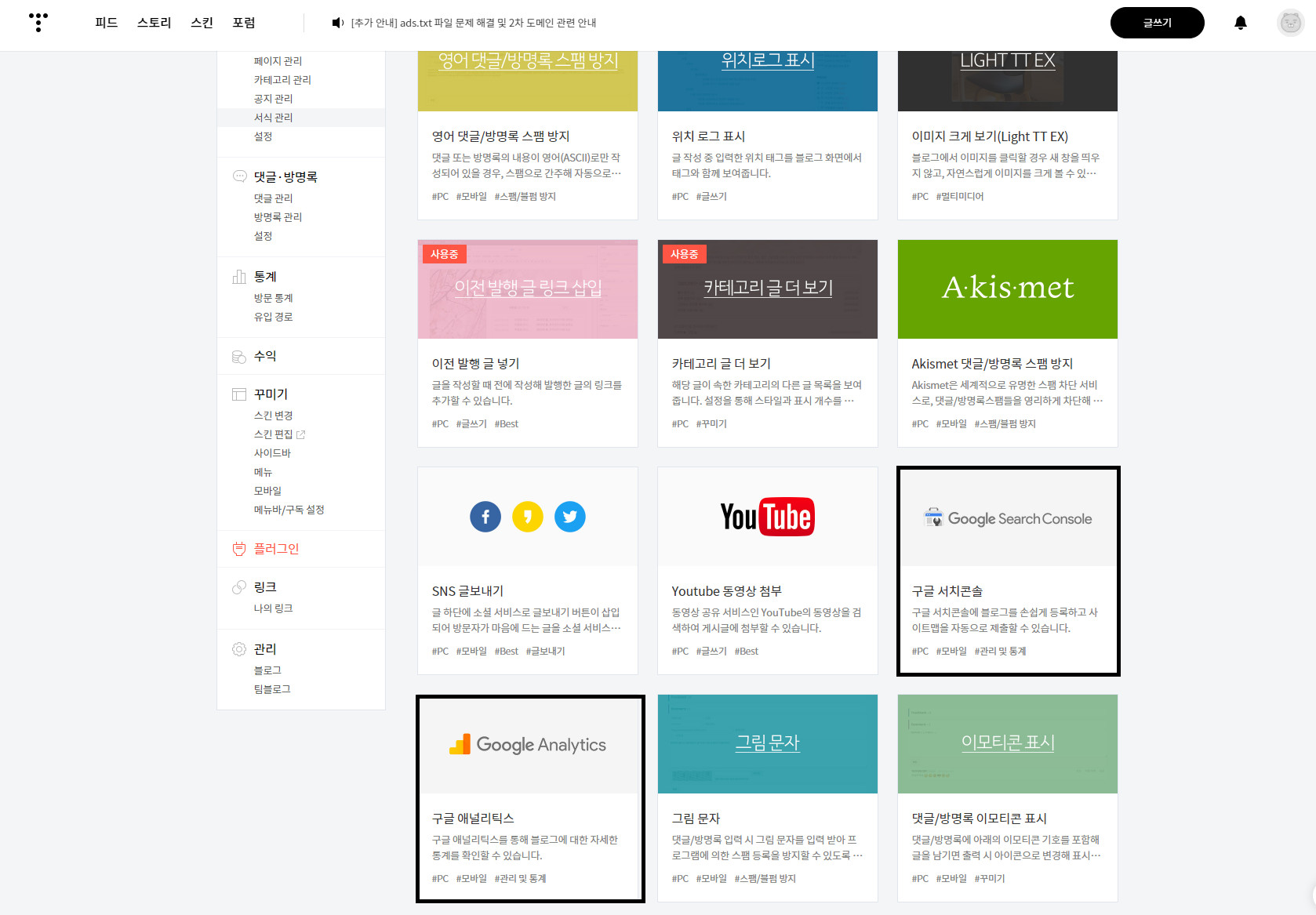Open the profile avatar menu
Screen dimensions: 1316x915
point(1290,23)
